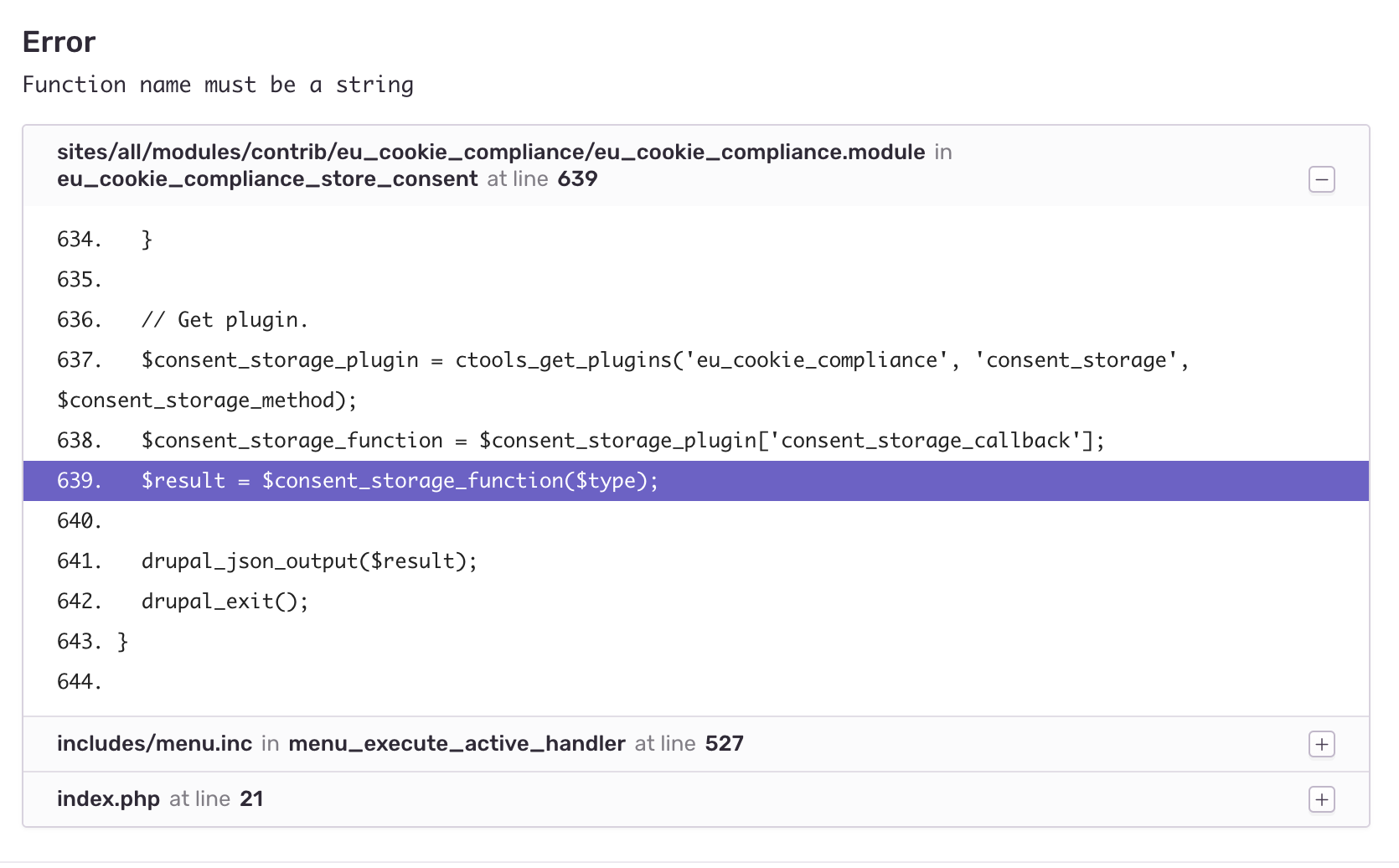Click the menu_execute_active_handler function name
Viewport: 1399px width, 868px height.
(x=457, y=744)
